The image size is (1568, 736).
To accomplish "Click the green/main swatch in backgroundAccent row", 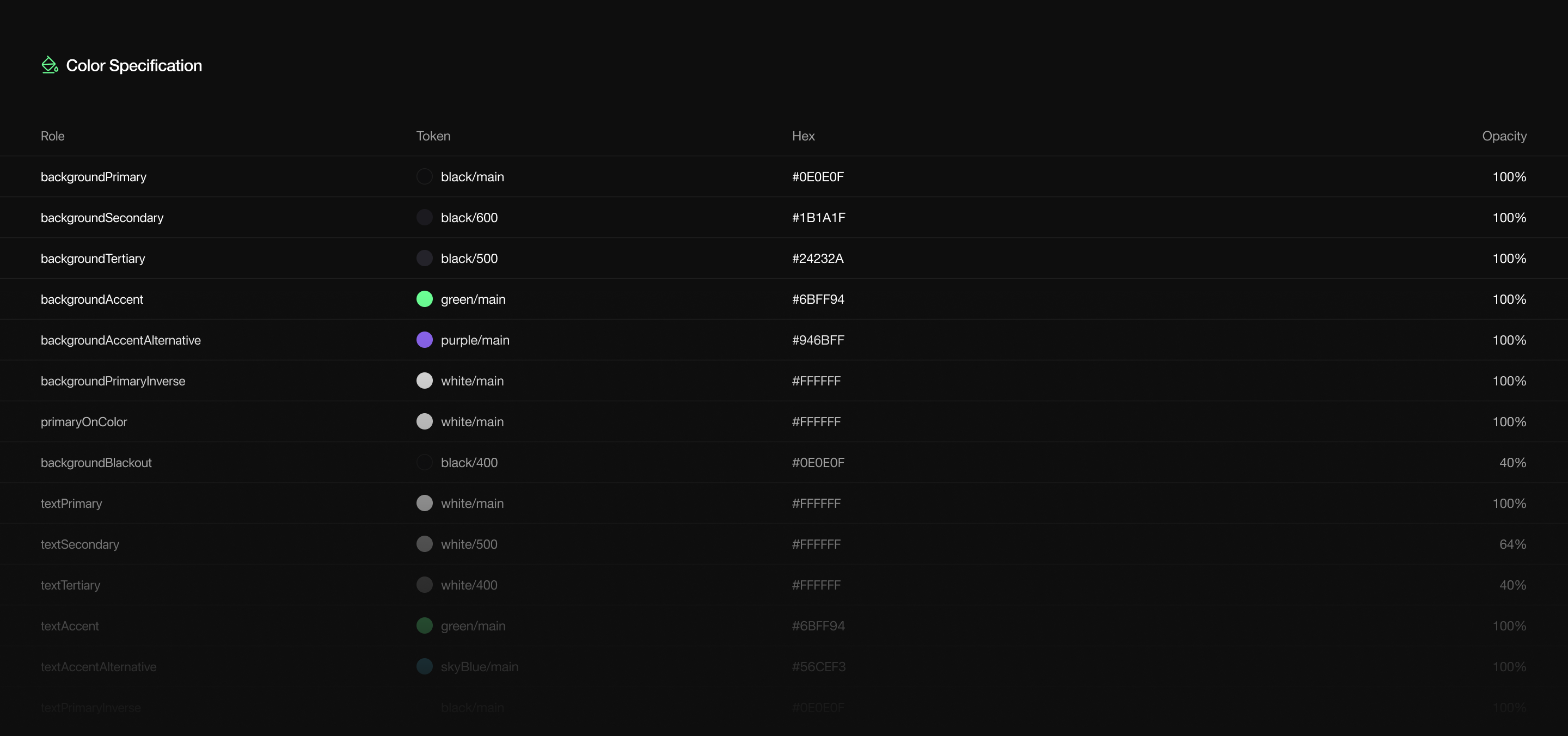I will 424,299.
